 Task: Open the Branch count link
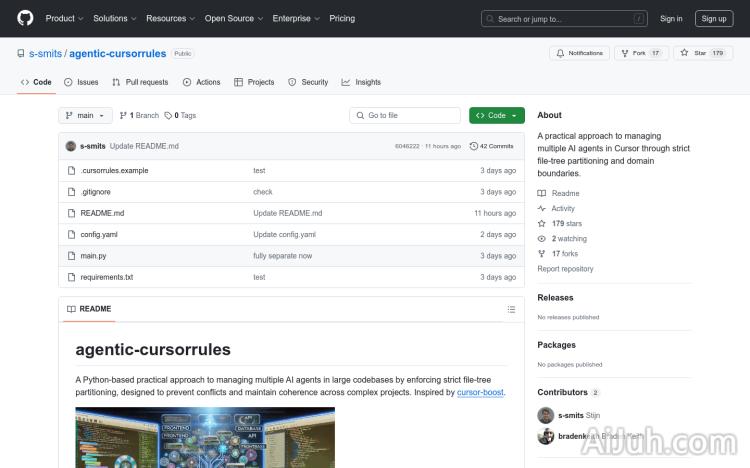coord(139,116)
